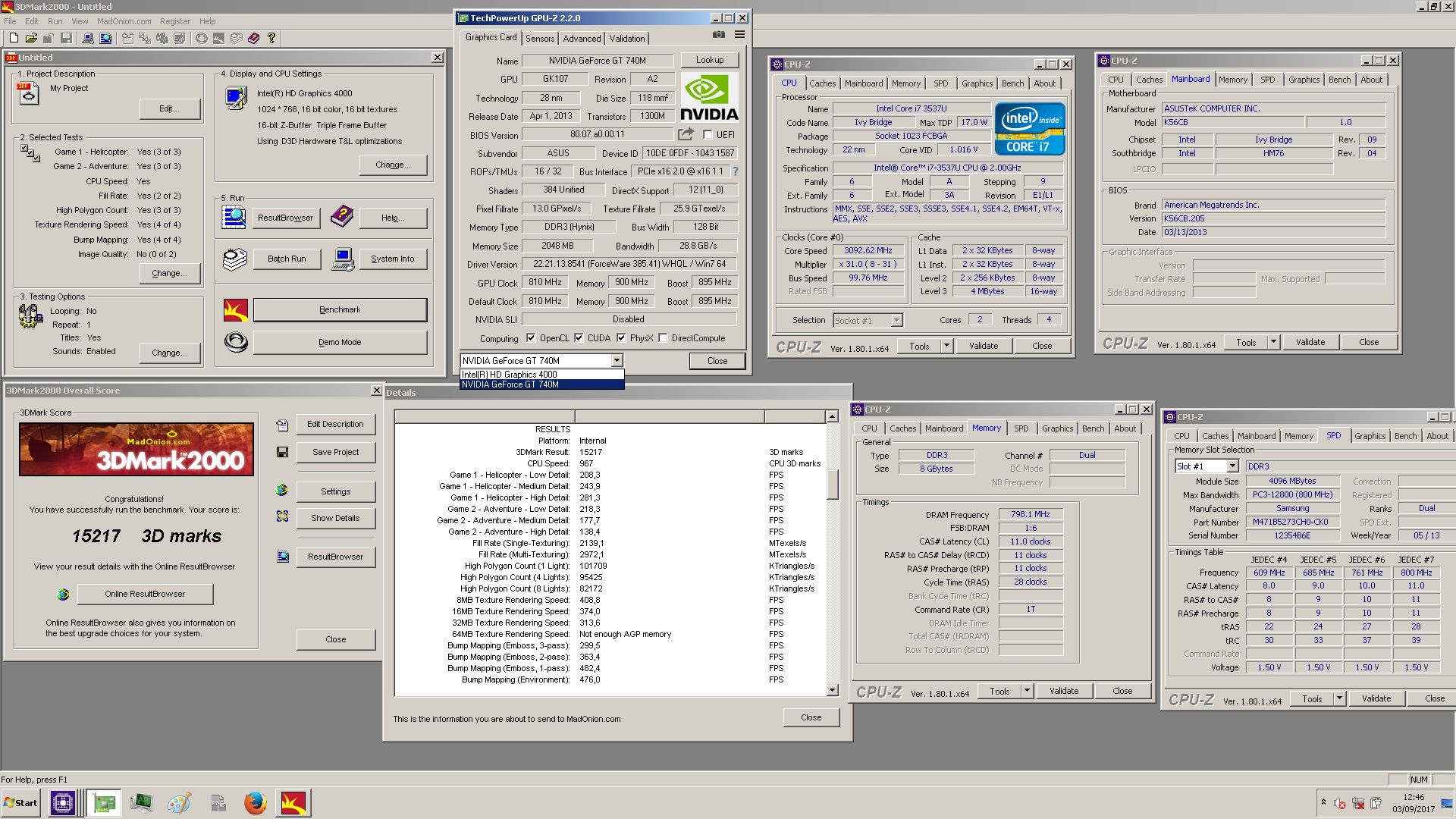Click the Bus Interface question mark icon
The height and width of the screenshot is (819, 1456).
pyautogui.click(x=735, y=171)
